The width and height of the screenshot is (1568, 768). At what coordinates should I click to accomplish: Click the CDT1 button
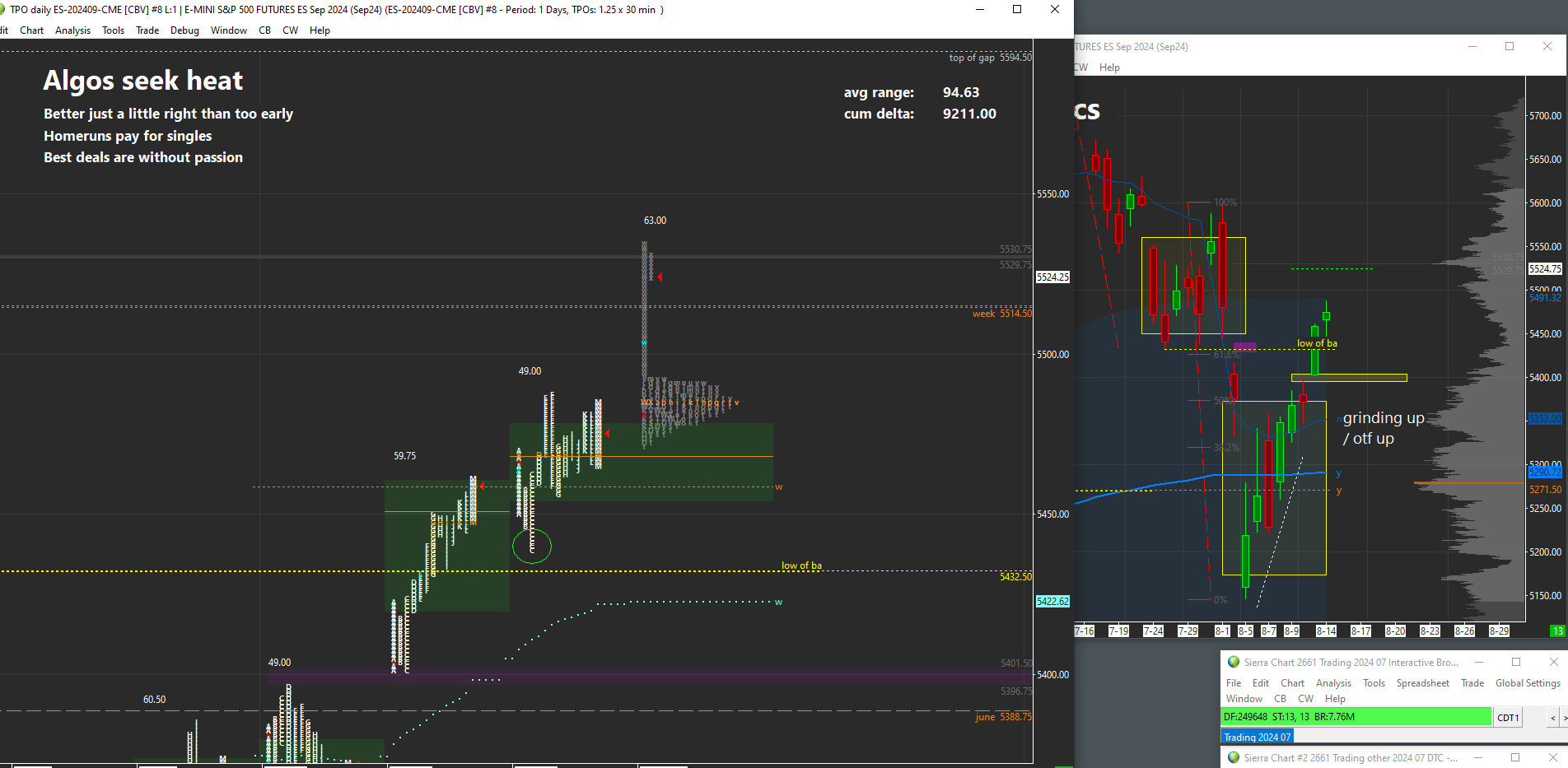(x=1508, y=718)
